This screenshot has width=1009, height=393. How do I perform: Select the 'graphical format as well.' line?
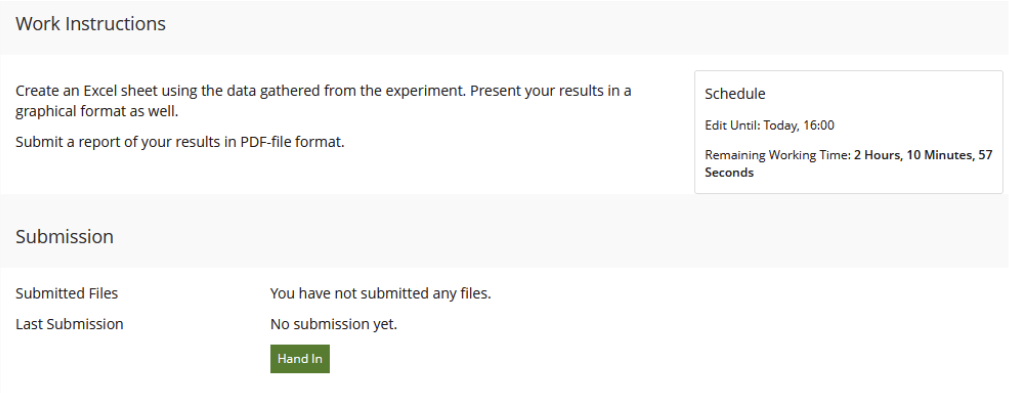click(x=97, y=111)
